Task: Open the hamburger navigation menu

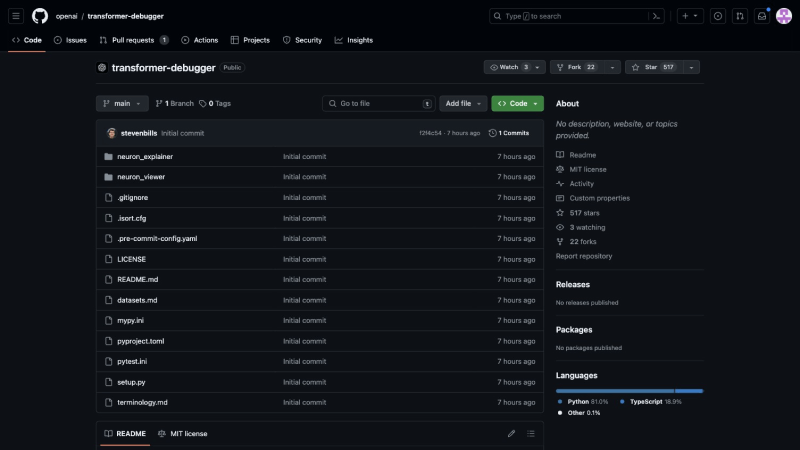Action: click(x=16, y=16)
